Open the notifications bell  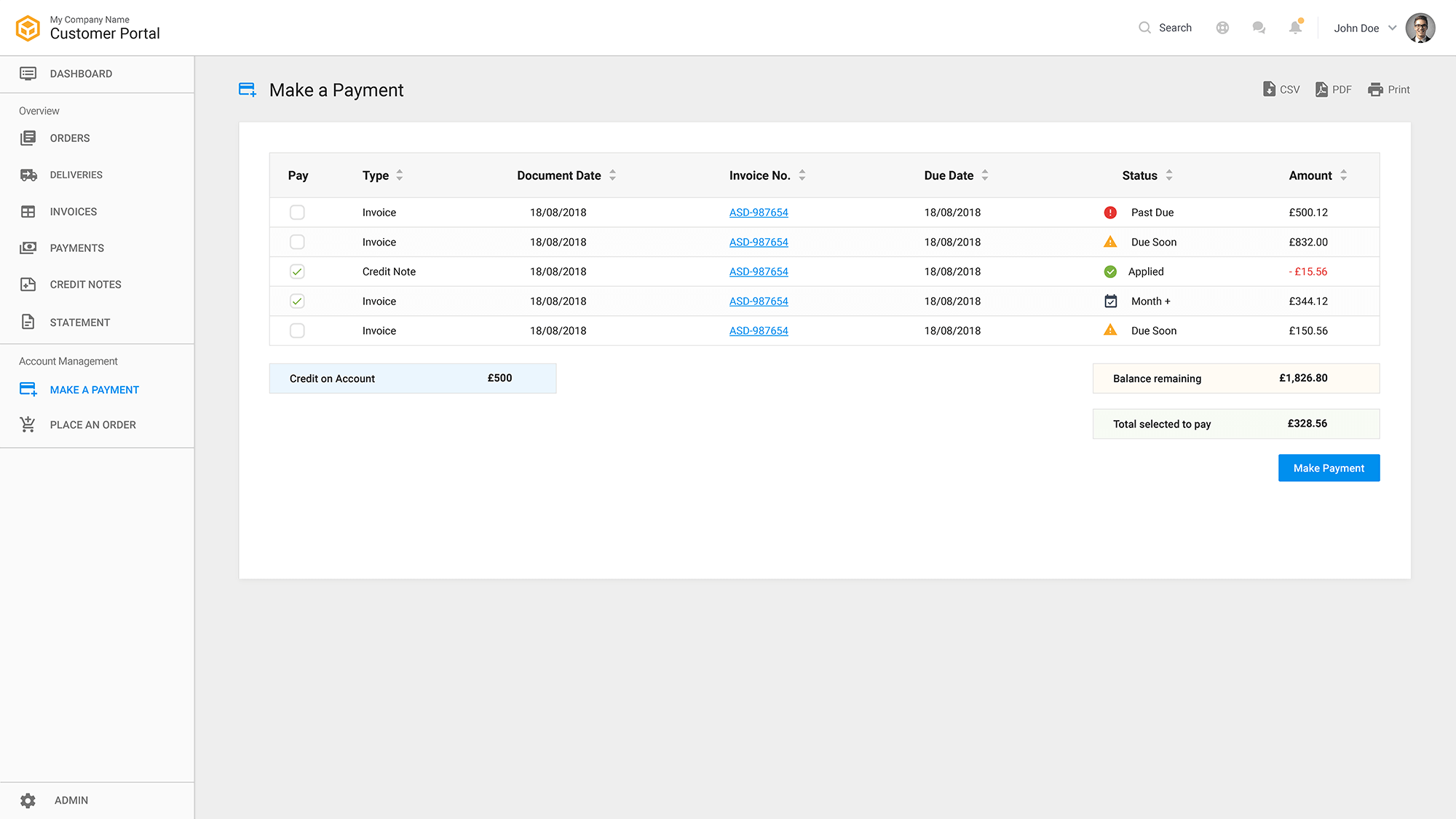point(1295,27)
